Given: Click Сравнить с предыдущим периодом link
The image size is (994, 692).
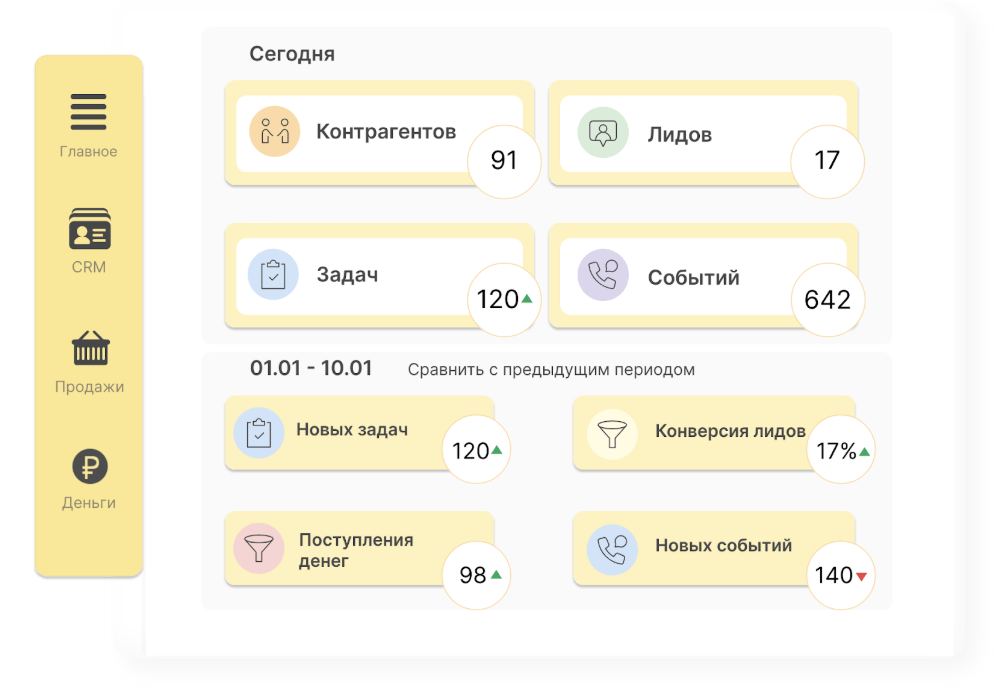Looking at the screenshot, I should [551, 370].
